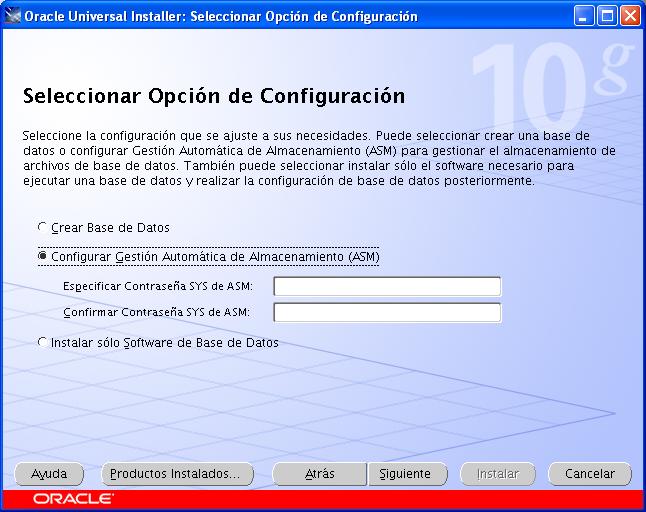The width and height of the screenshot is (646, 512).
Task: Cancel the installation with Cancelar
Action: (x=590, y=474)
